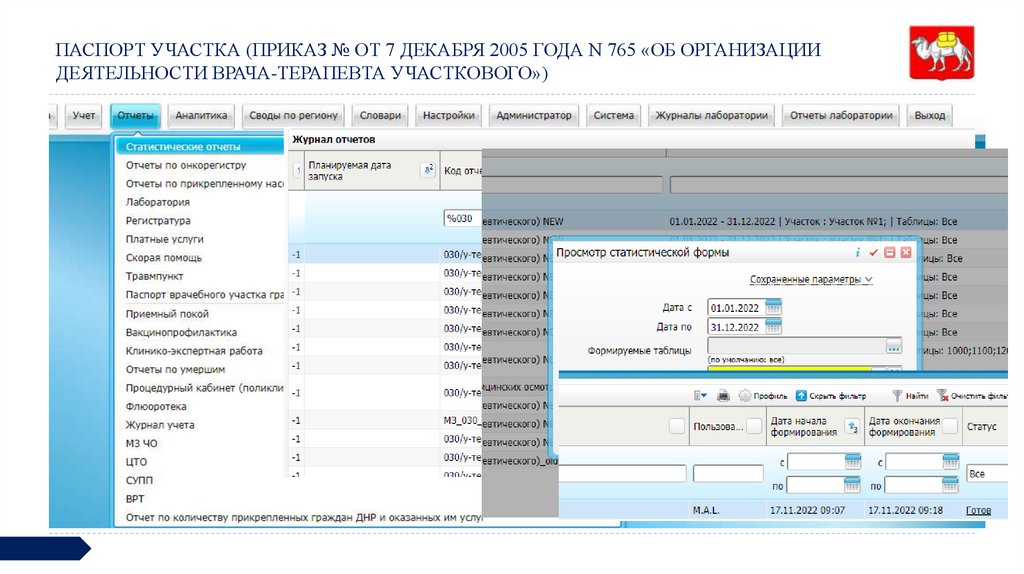The image size is (1024, 574).
Task: Open the 'Аналитика' menu tab
Action: tap(202, 116)
